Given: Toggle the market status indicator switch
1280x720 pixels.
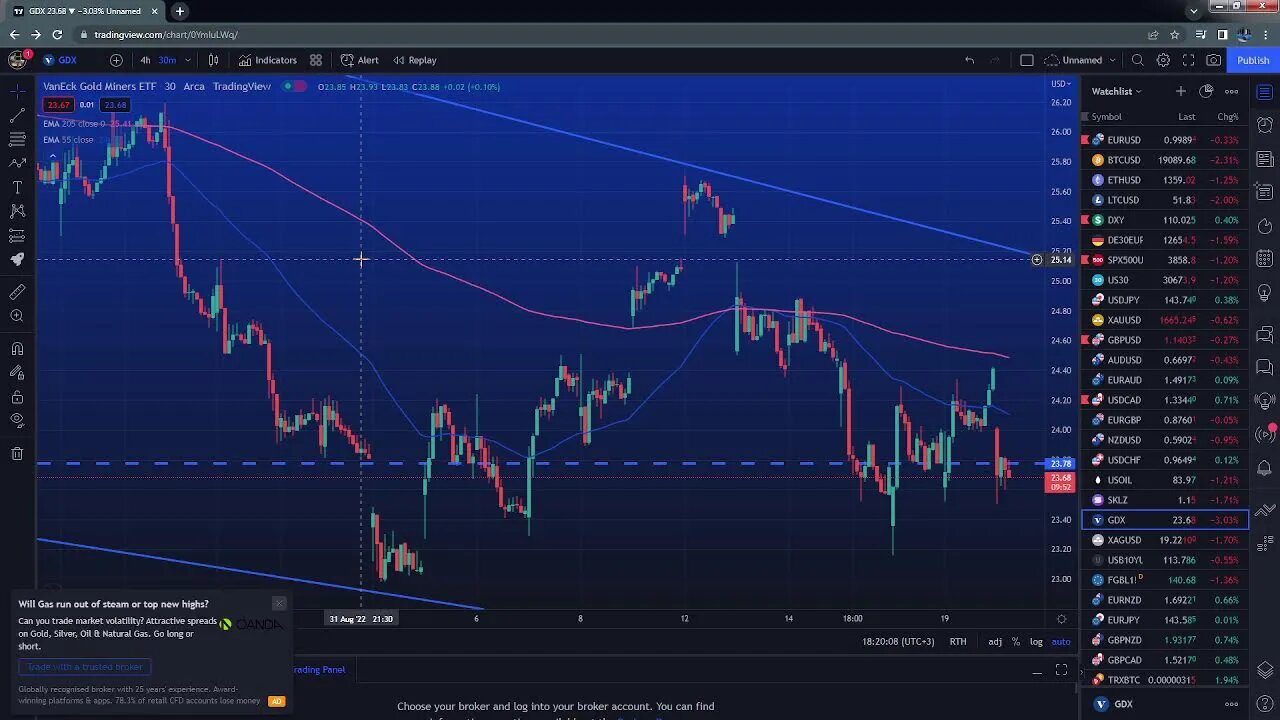Looking at the screenshot, I should [x=294, y=86].
